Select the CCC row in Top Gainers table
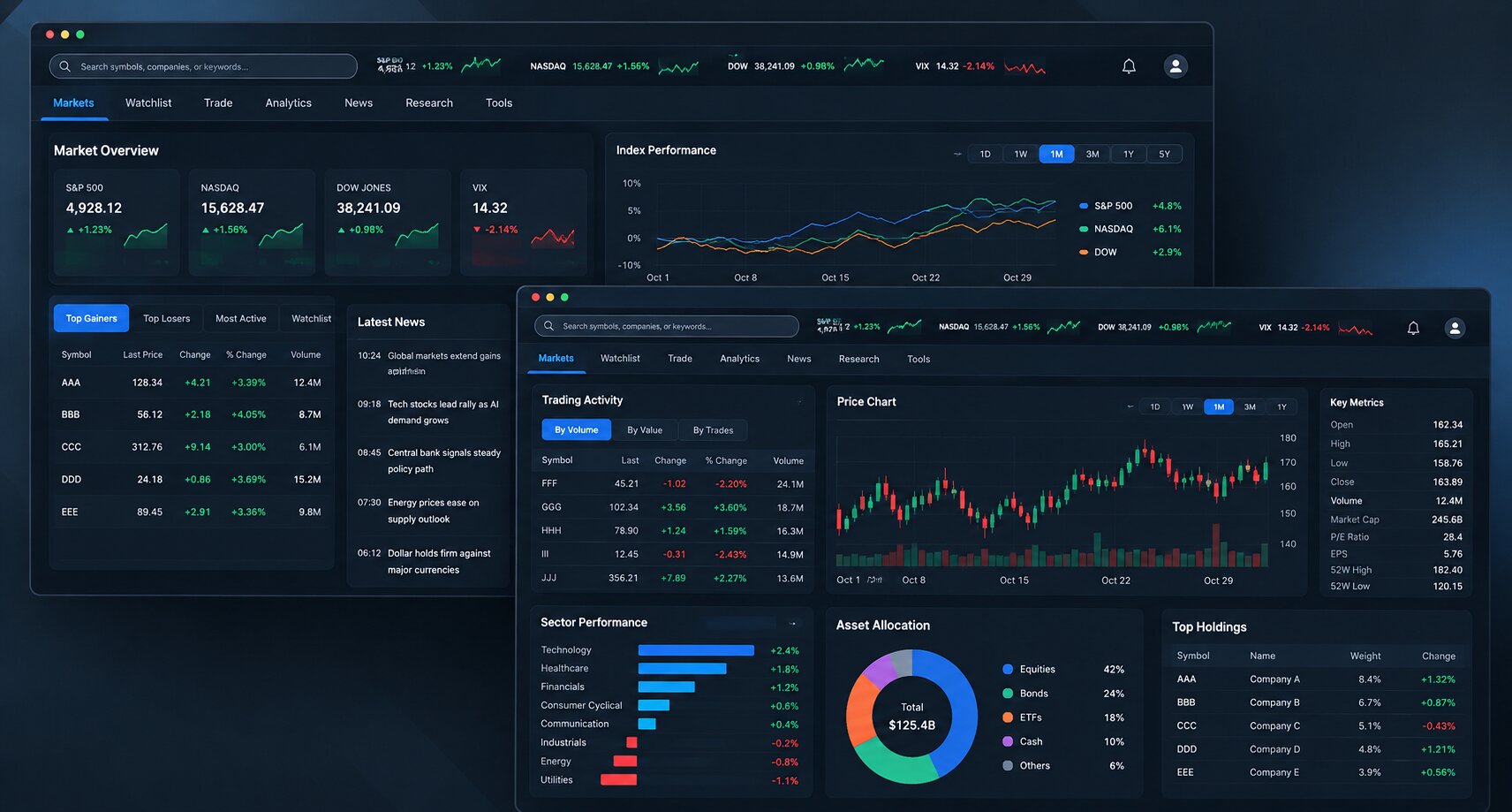The image size is (1512, 812). click(x=192, y=447)
